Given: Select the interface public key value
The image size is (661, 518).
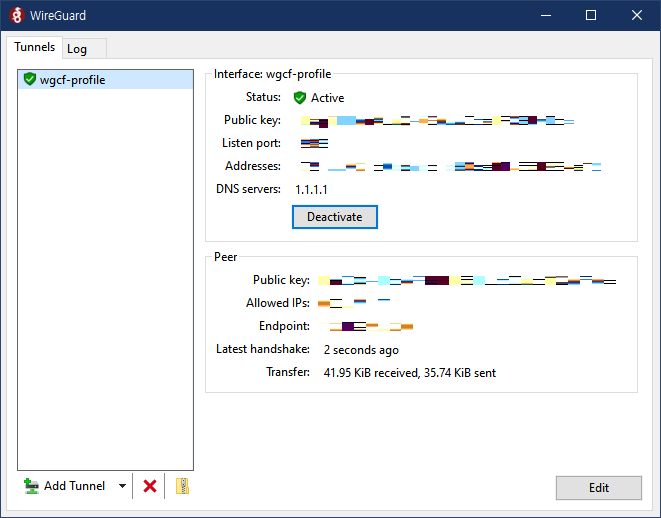Looking at the screenshot, I should pyautogui.click(x=438, y=121).
